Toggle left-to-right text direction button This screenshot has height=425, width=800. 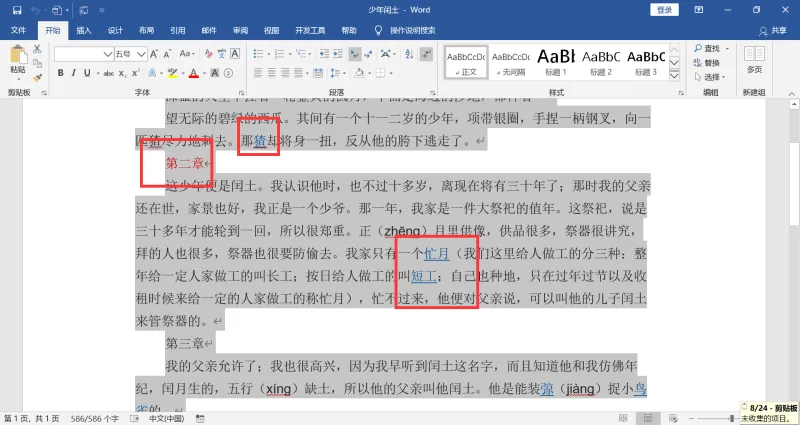354,54
